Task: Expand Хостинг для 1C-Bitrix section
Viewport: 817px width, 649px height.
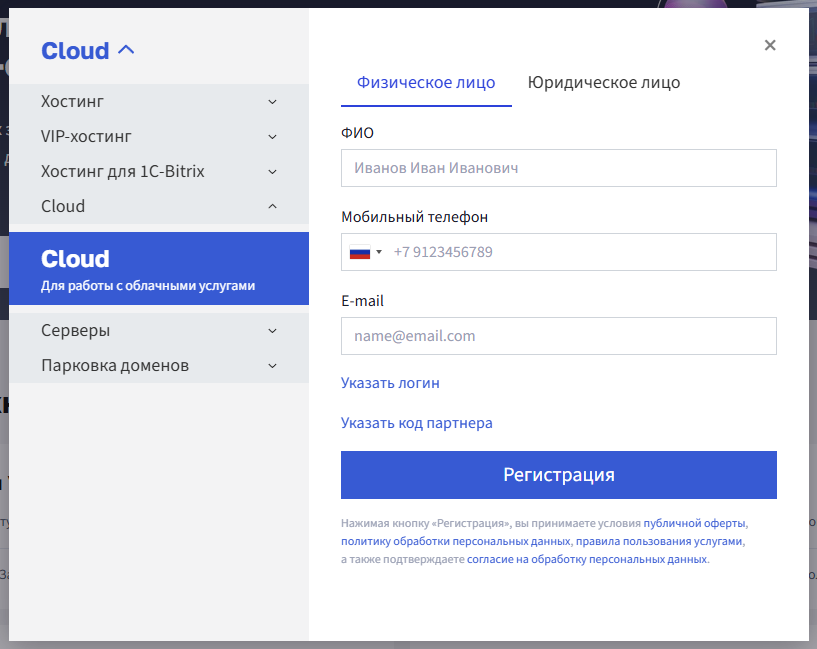Action: (272, 172)
